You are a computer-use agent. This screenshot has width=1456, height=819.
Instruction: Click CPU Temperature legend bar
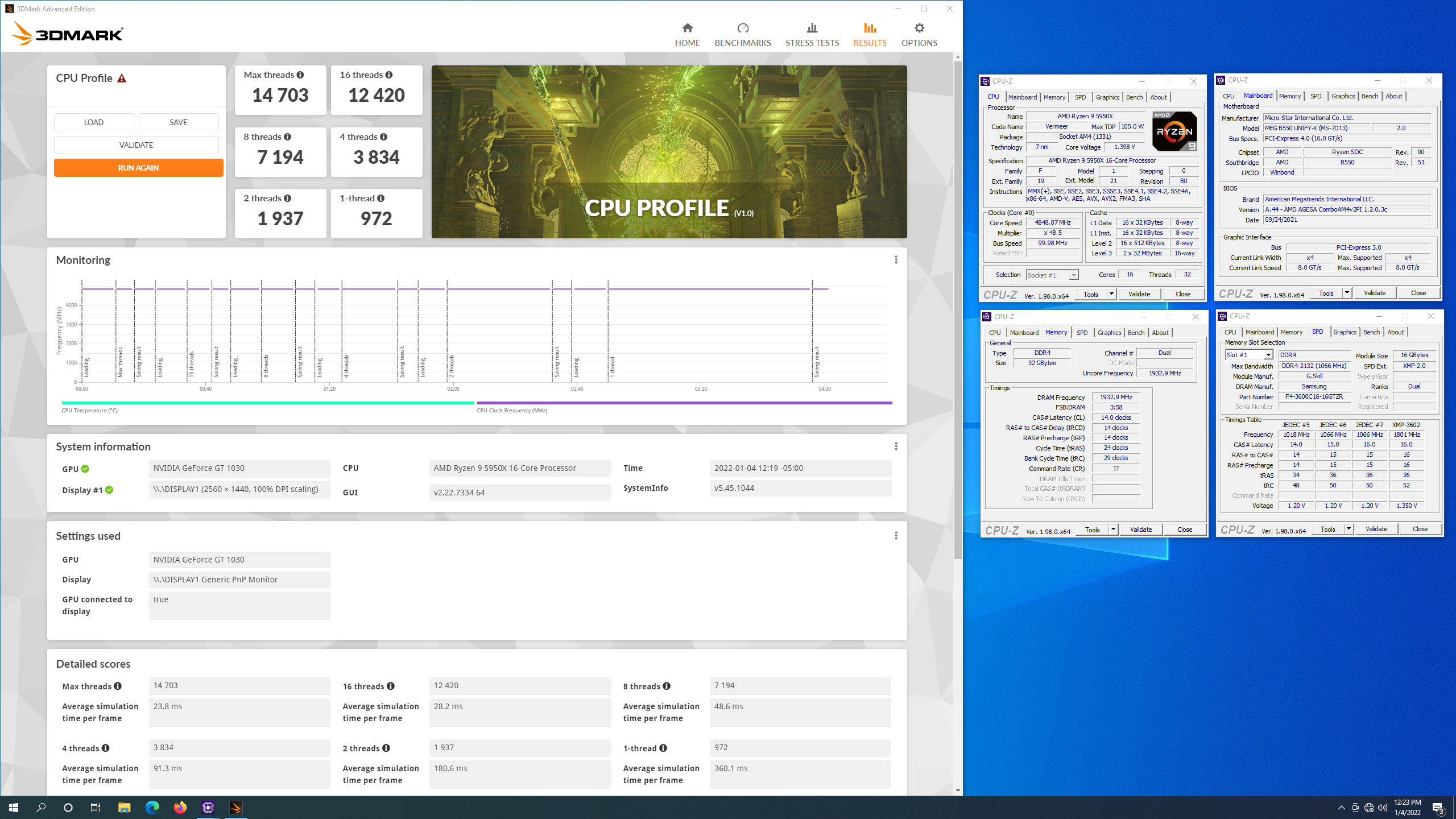(267, 403)
